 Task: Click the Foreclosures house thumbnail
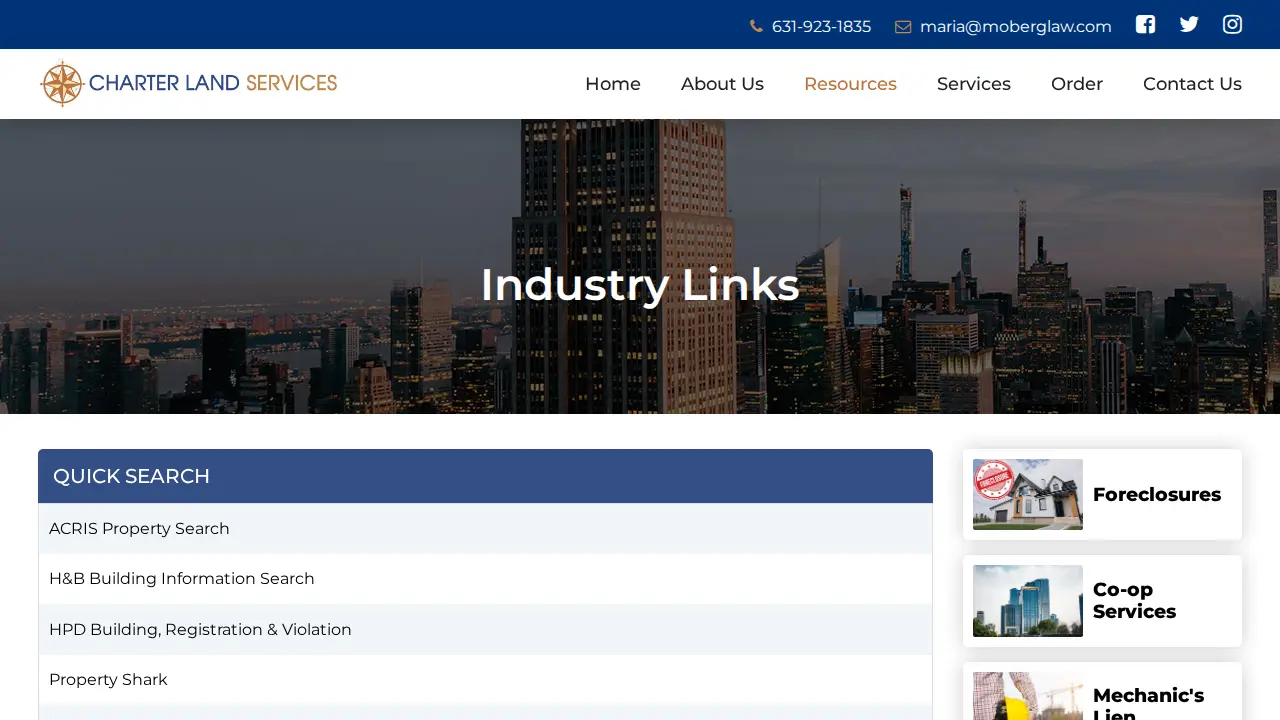click(x=1028, y=494)
